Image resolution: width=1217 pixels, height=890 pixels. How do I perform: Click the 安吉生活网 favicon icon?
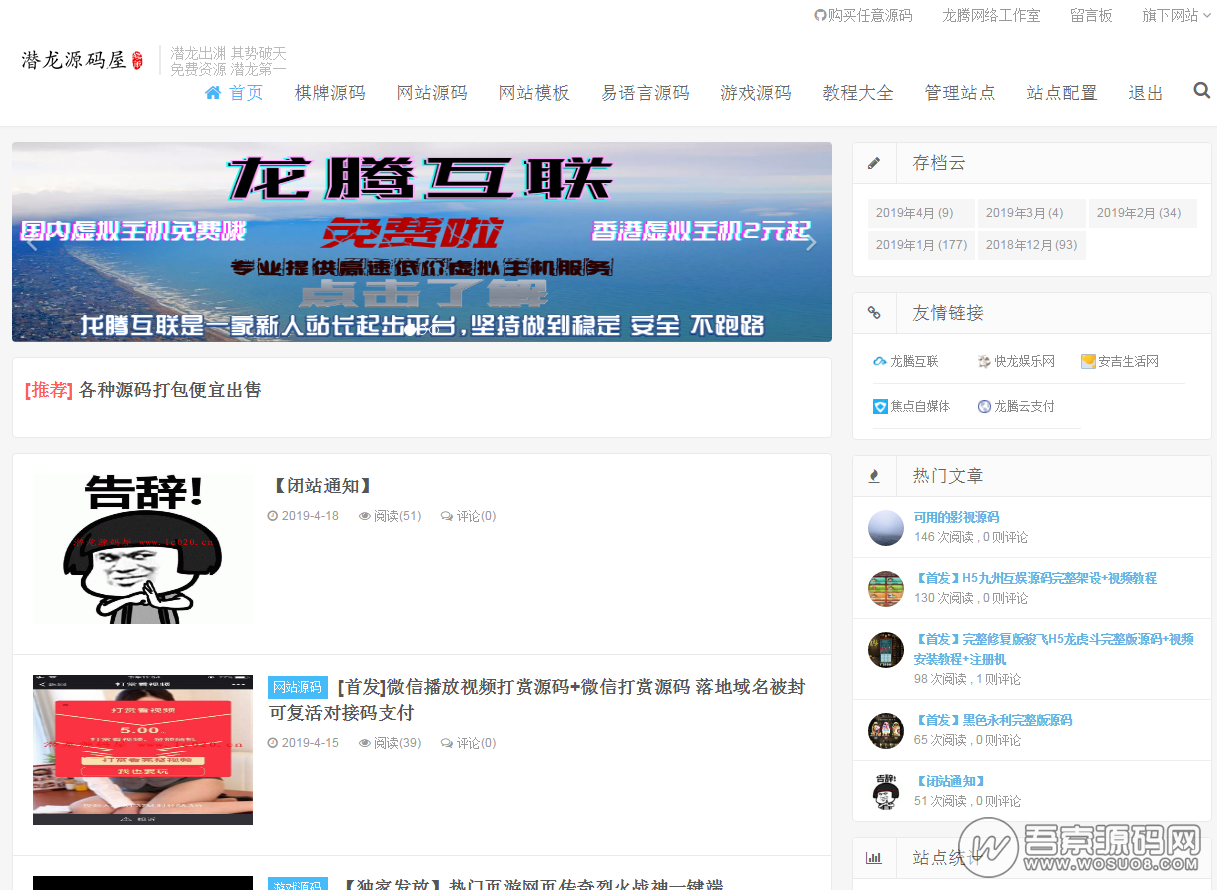coord(1088,362)
